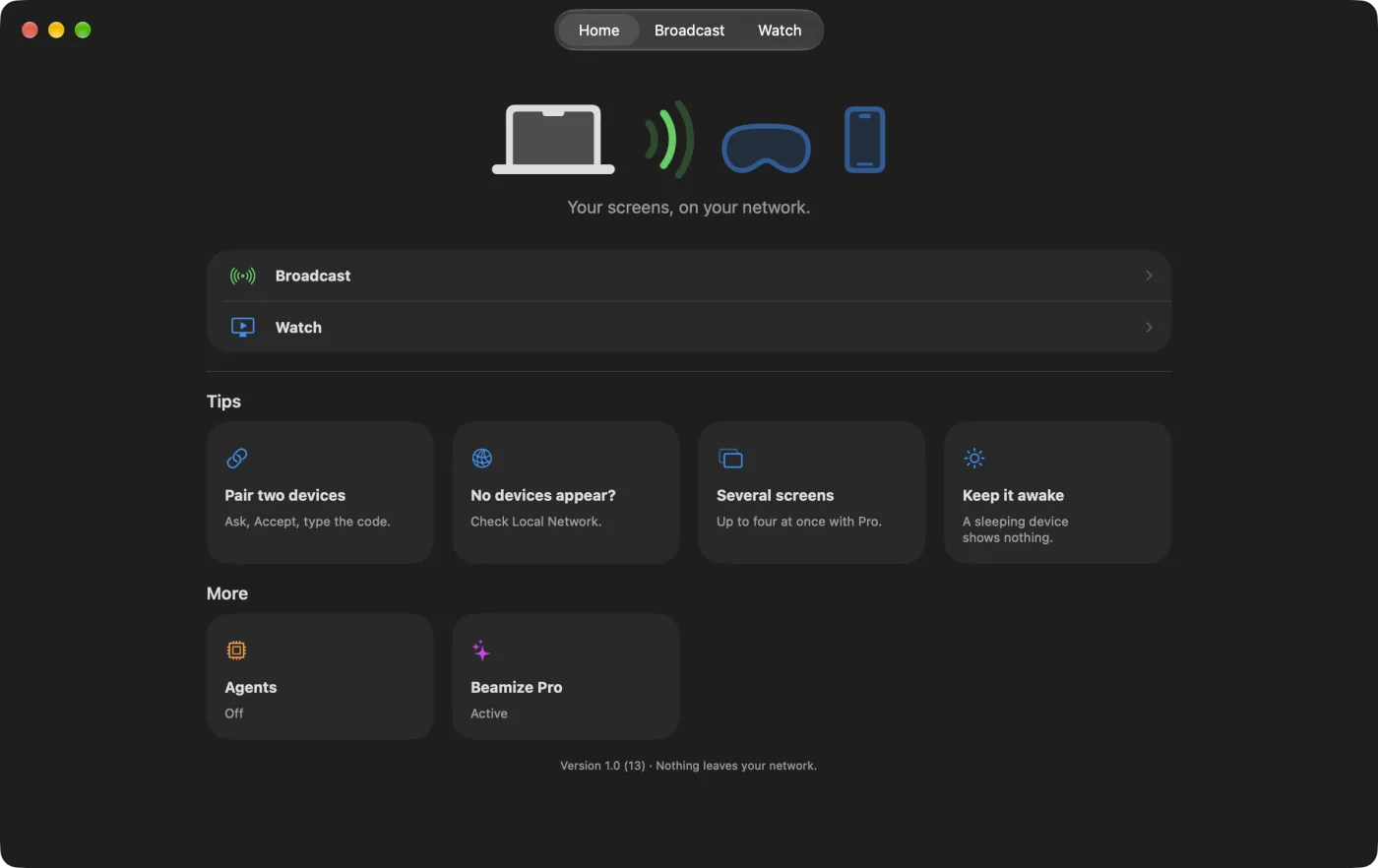Click the stacked windows icon on Several screens
This screenshot has width=1378, height=868.
[x=730, y=459]
